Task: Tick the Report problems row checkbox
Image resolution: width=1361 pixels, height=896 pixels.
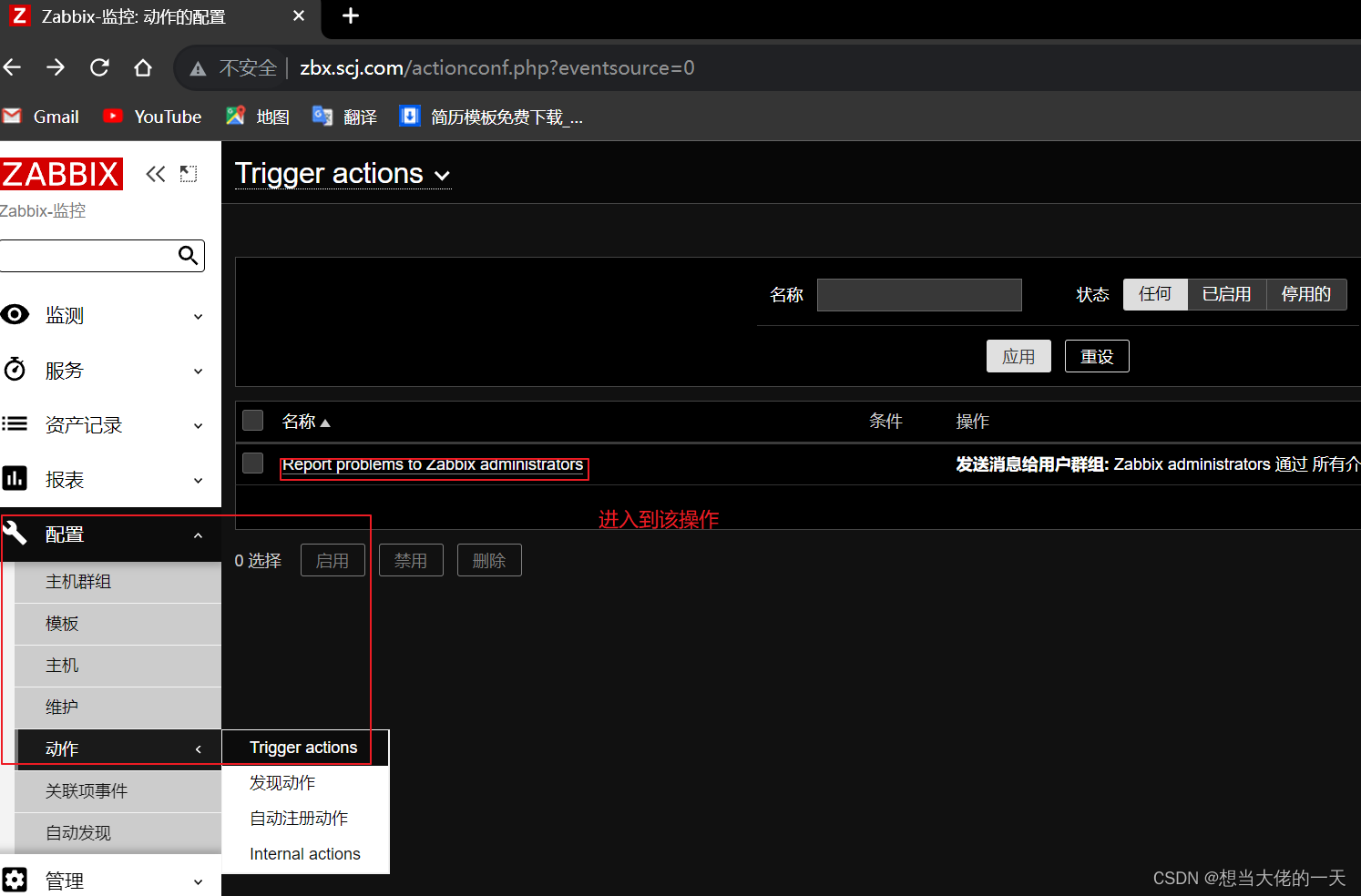Action: click(x=253, y=463)
